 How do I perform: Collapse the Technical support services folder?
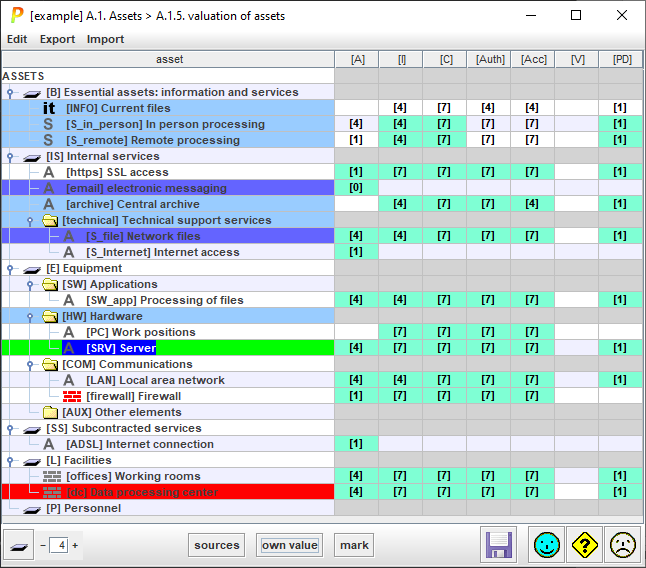pos(29,220)
